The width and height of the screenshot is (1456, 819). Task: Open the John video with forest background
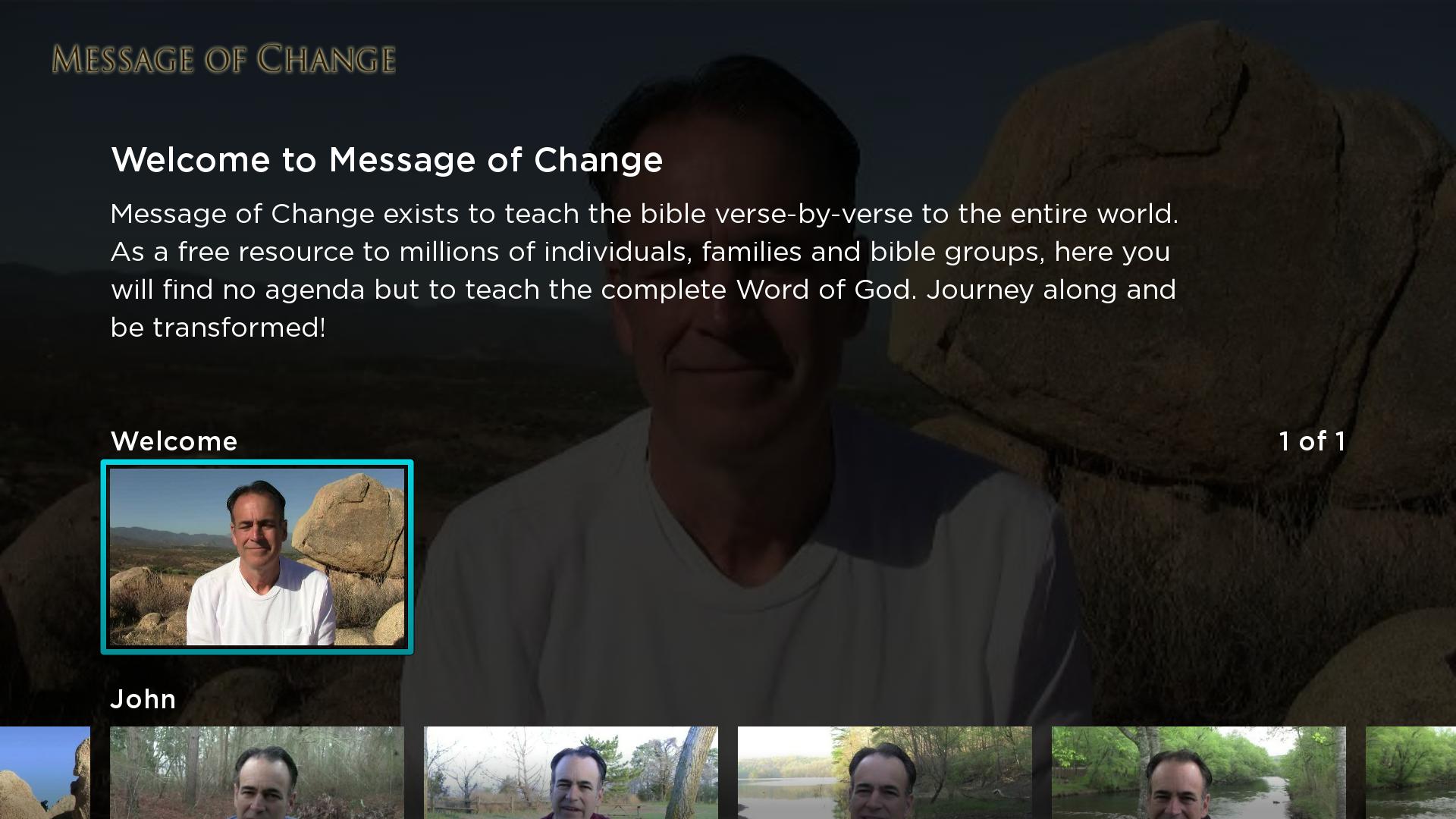click(x=257, y=772)
